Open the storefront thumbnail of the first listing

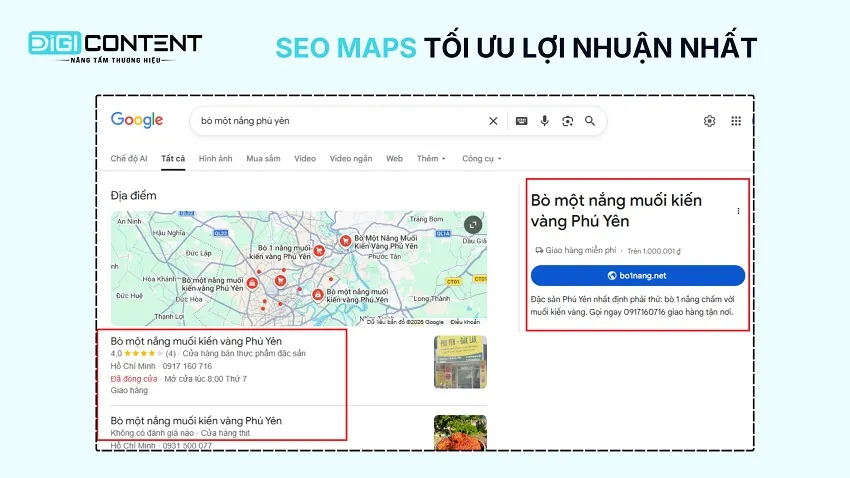[460, 362]
